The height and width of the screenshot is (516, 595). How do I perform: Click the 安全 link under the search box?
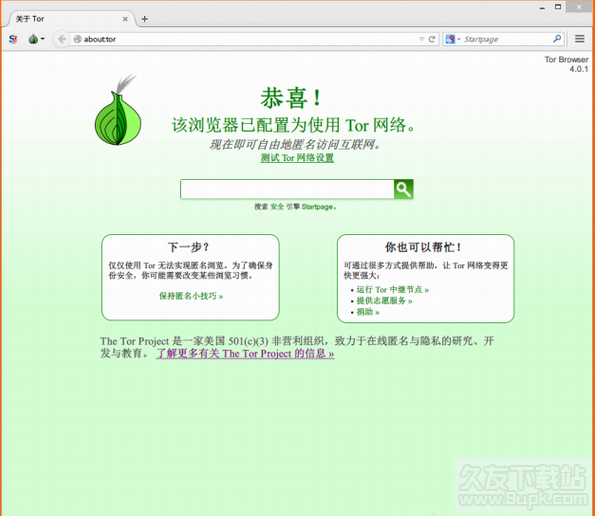pos(277,207)
